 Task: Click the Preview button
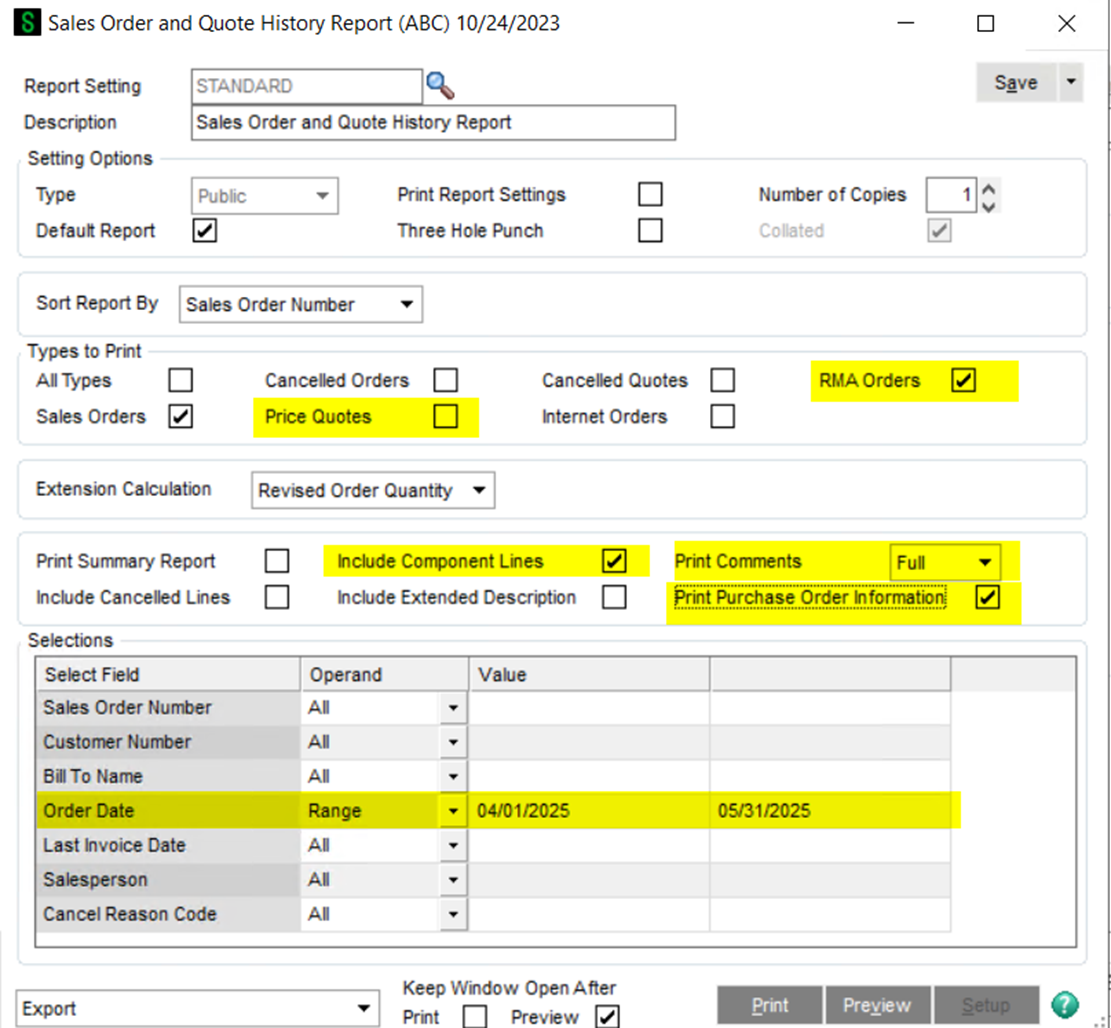pos(876,1005)
